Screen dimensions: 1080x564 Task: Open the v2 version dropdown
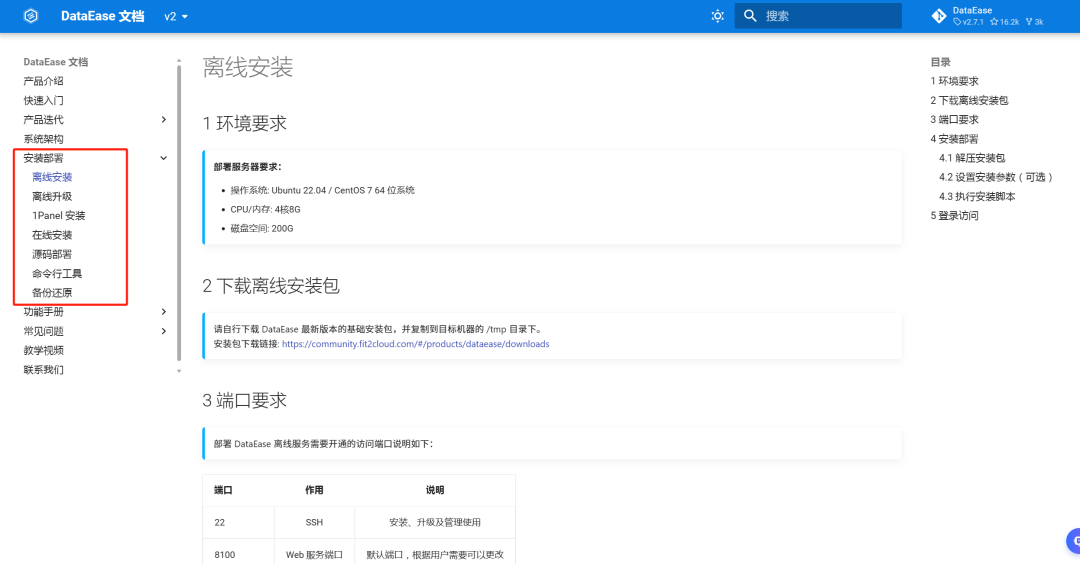(176, 17)
